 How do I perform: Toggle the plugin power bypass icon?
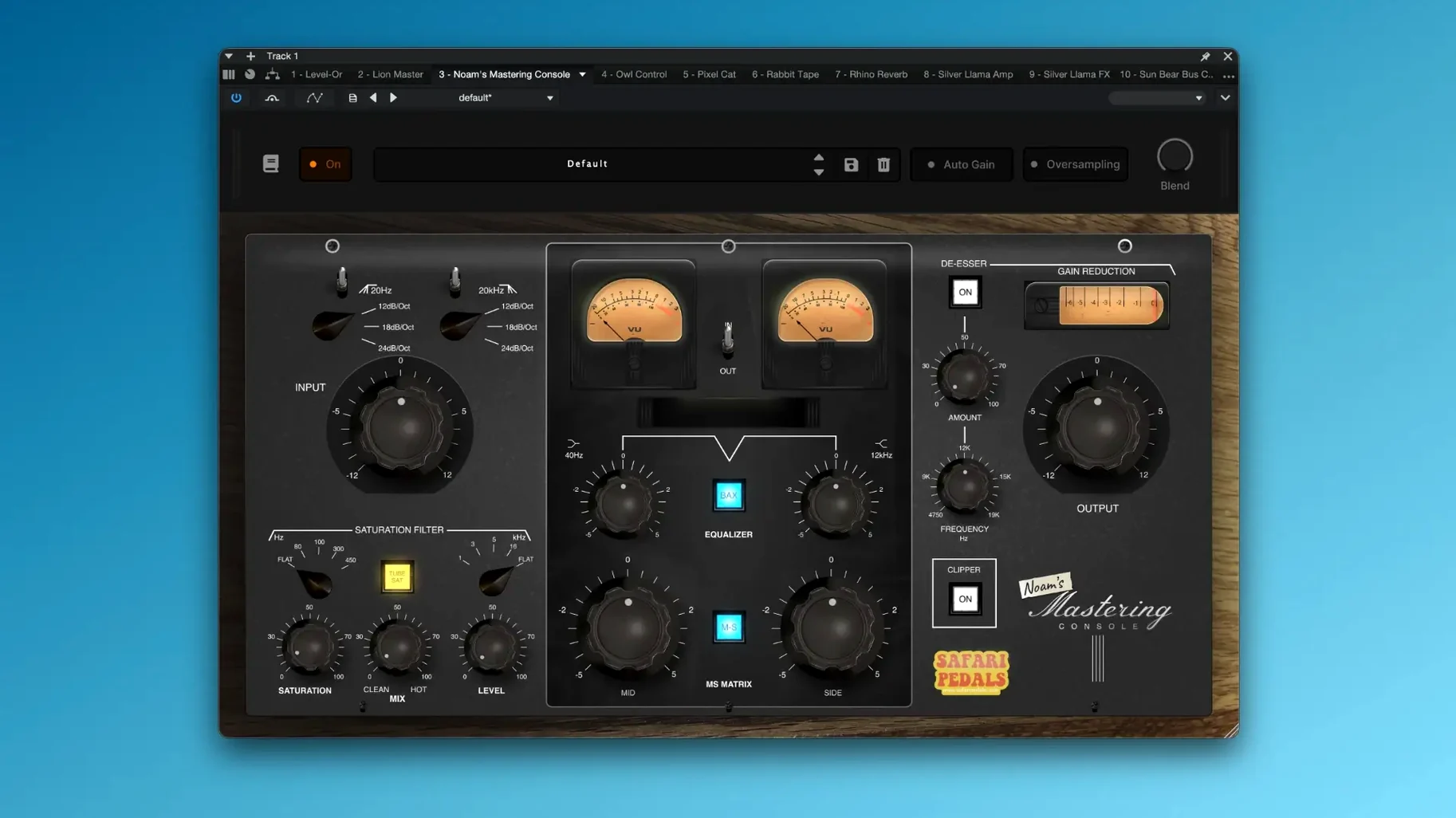[x=236, y=98]
